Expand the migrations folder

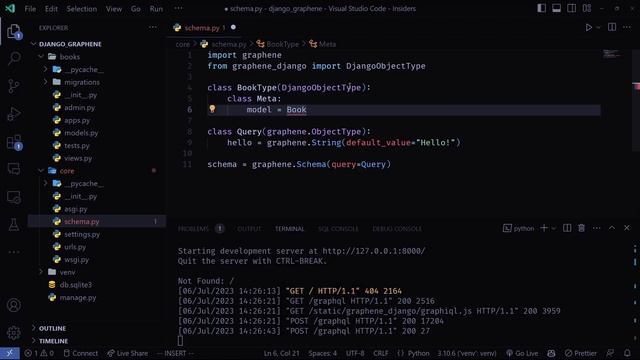coord(46,82)
